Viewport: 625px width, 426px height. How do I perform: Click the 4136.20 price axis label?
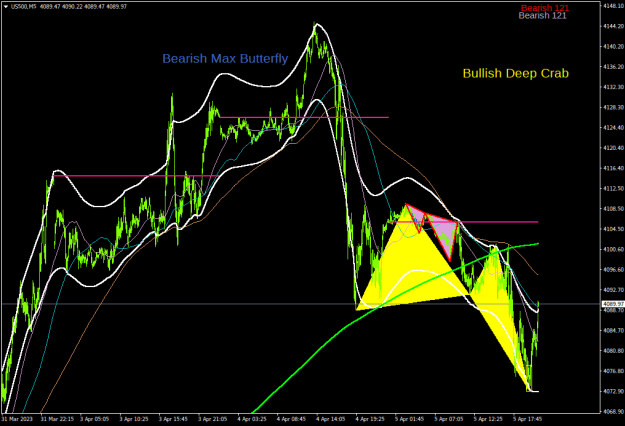[x=613, y=67]
